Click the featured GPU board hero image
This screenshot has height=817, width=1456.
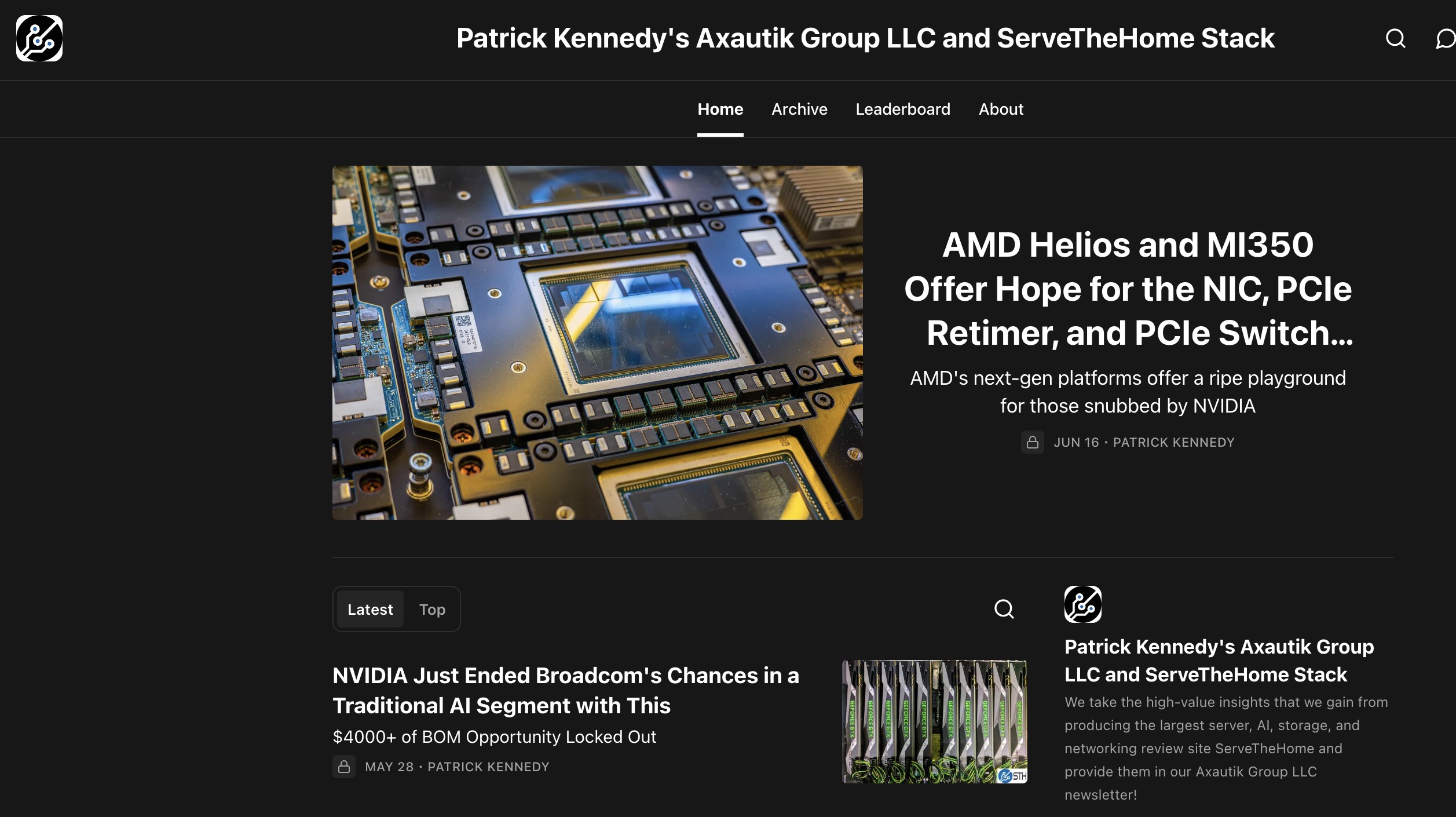597,342
